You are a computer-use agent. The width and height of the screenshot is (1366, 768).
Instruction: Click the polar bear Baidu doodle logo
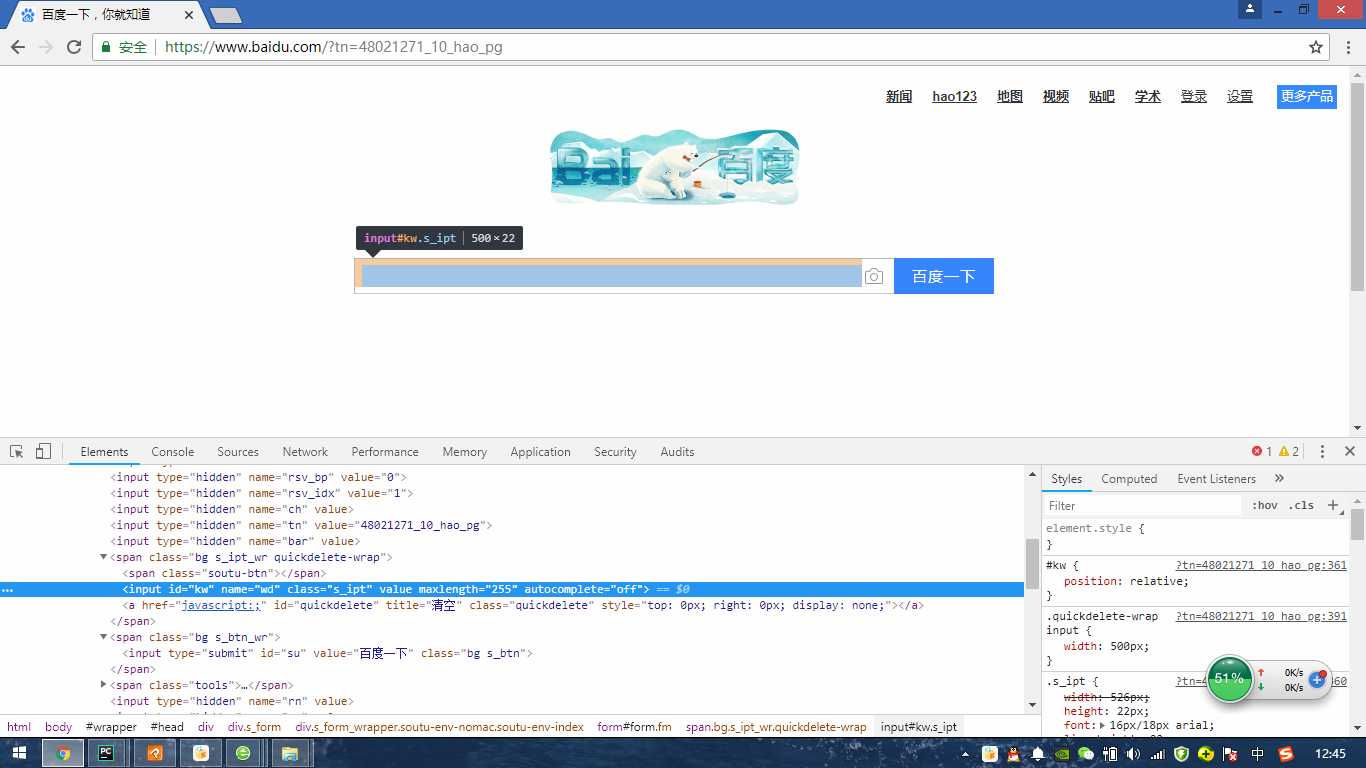[x=675, y=167]
